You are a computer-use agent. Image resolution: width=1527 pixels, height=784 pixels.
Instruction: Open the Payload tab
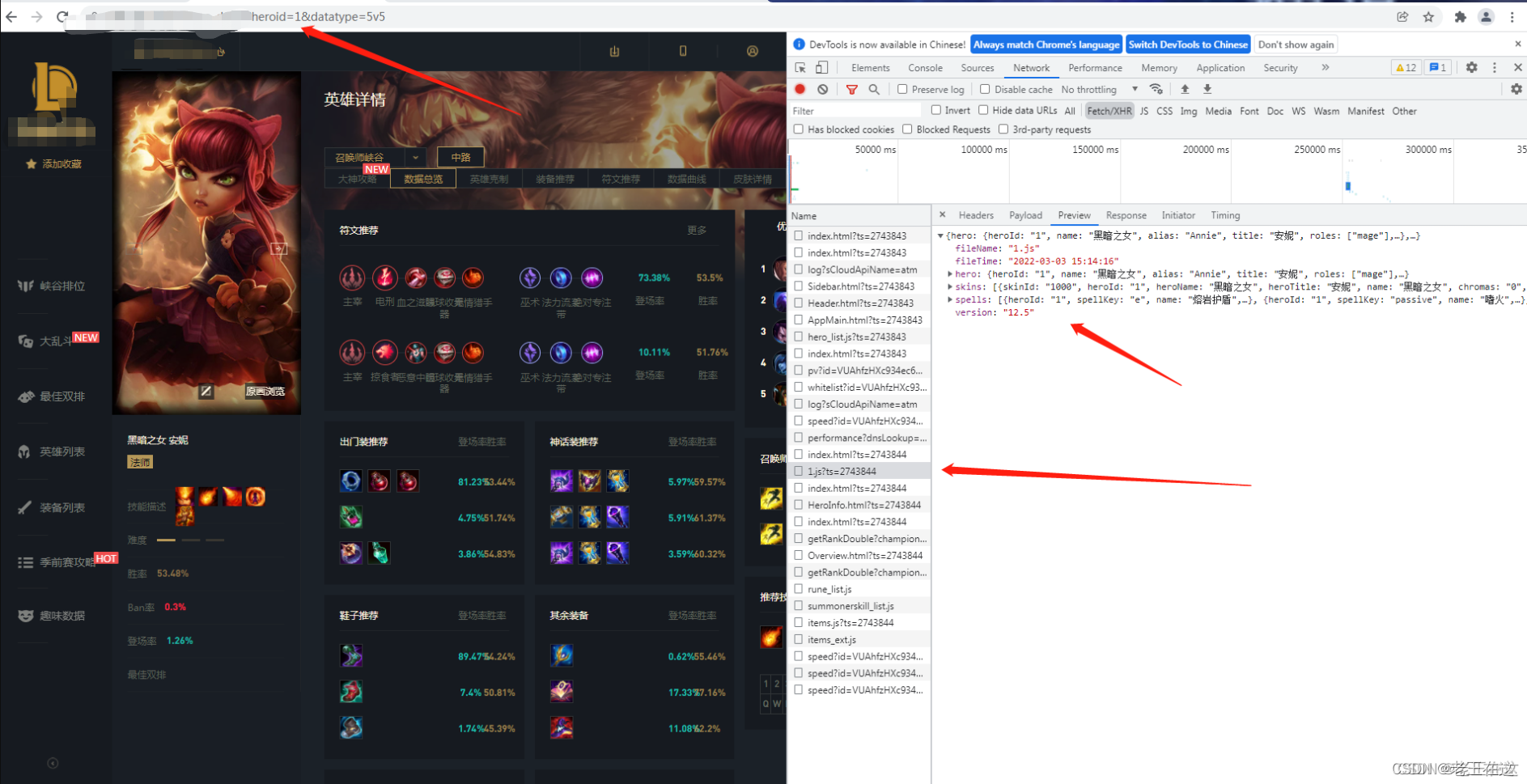click(1025, 215)
